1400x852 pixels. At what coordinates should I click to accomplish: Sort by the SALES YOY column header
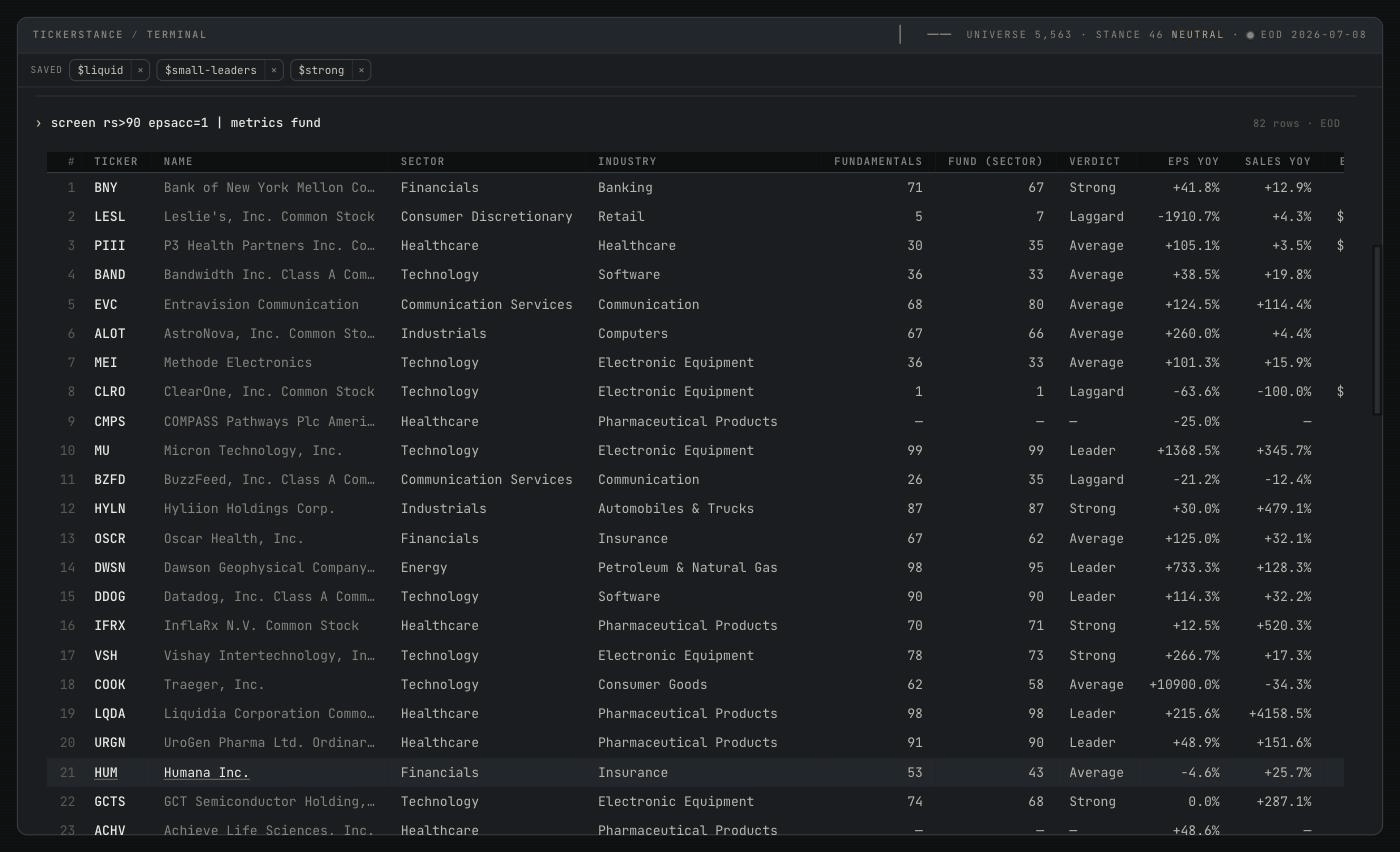[1277, 161]
